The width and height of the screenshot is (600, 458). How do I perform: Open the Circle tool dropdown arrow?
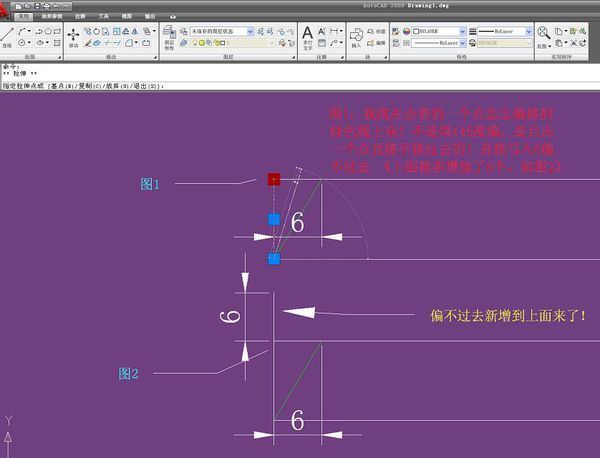(29, 43)
